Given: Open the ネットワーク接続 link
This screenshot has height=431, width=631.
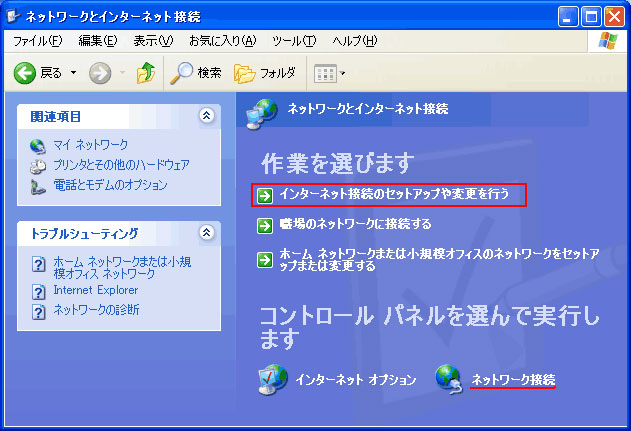Looking at the screenshot, I should click(513, 379).
